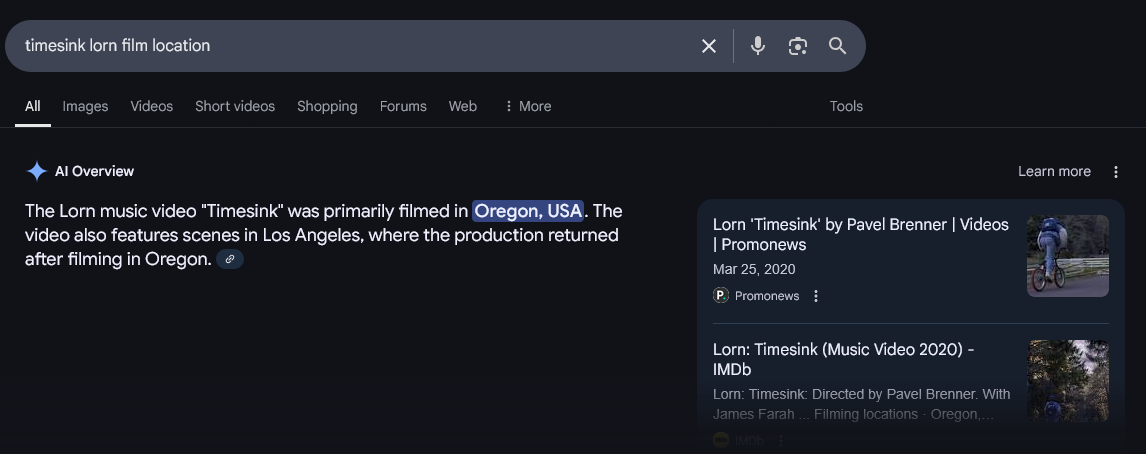1146x454 pixels.
Task: Switch to the Videos tab
Action: click(x=151, y=106)
